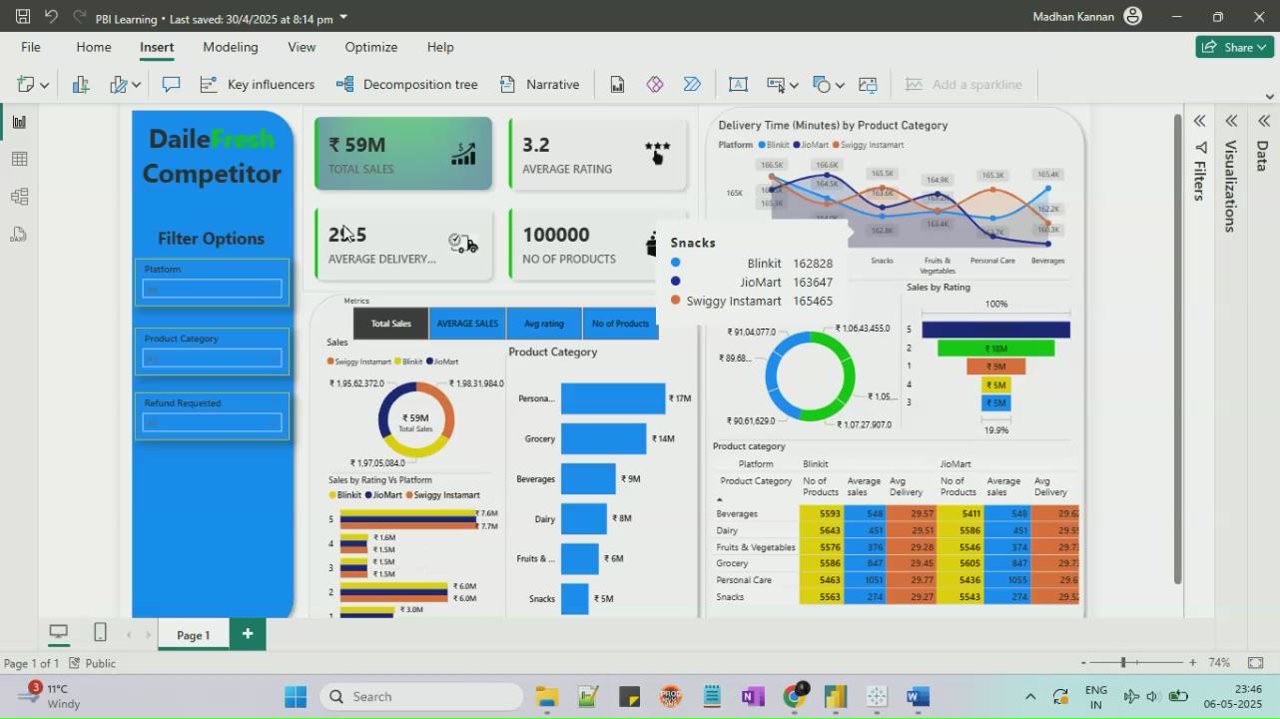Click the Shapes element icon
The width and height of the screenshot is (1280, 719).
pos(821,85)
